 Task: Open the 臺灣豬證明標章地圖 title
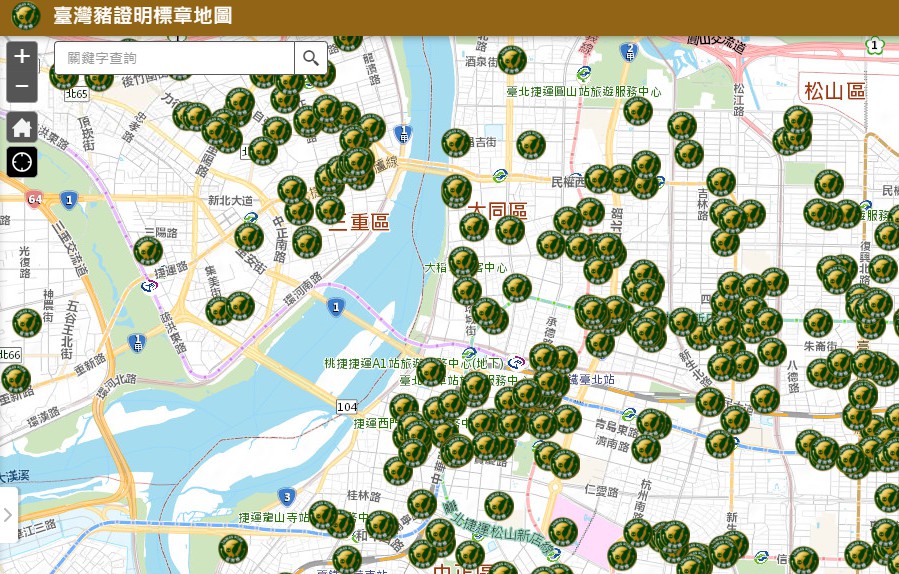click(143, 16)
